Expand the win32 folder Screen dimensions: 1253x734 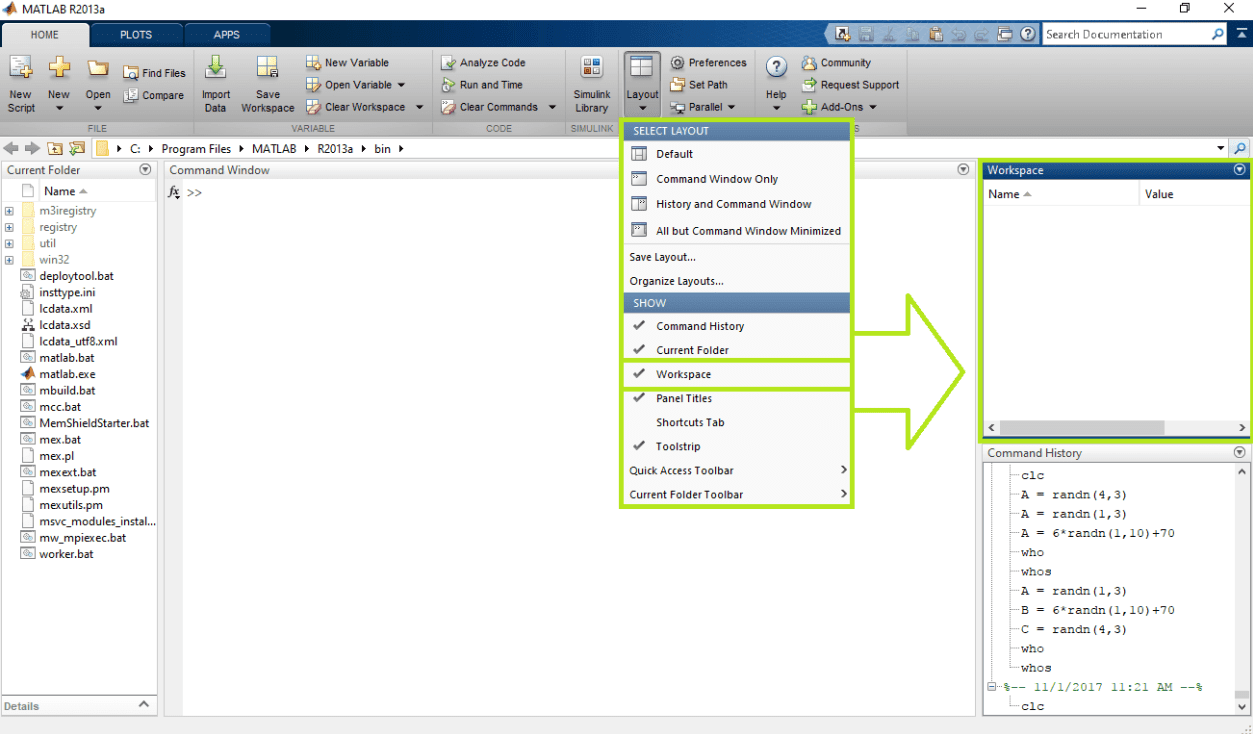[9, 260]
